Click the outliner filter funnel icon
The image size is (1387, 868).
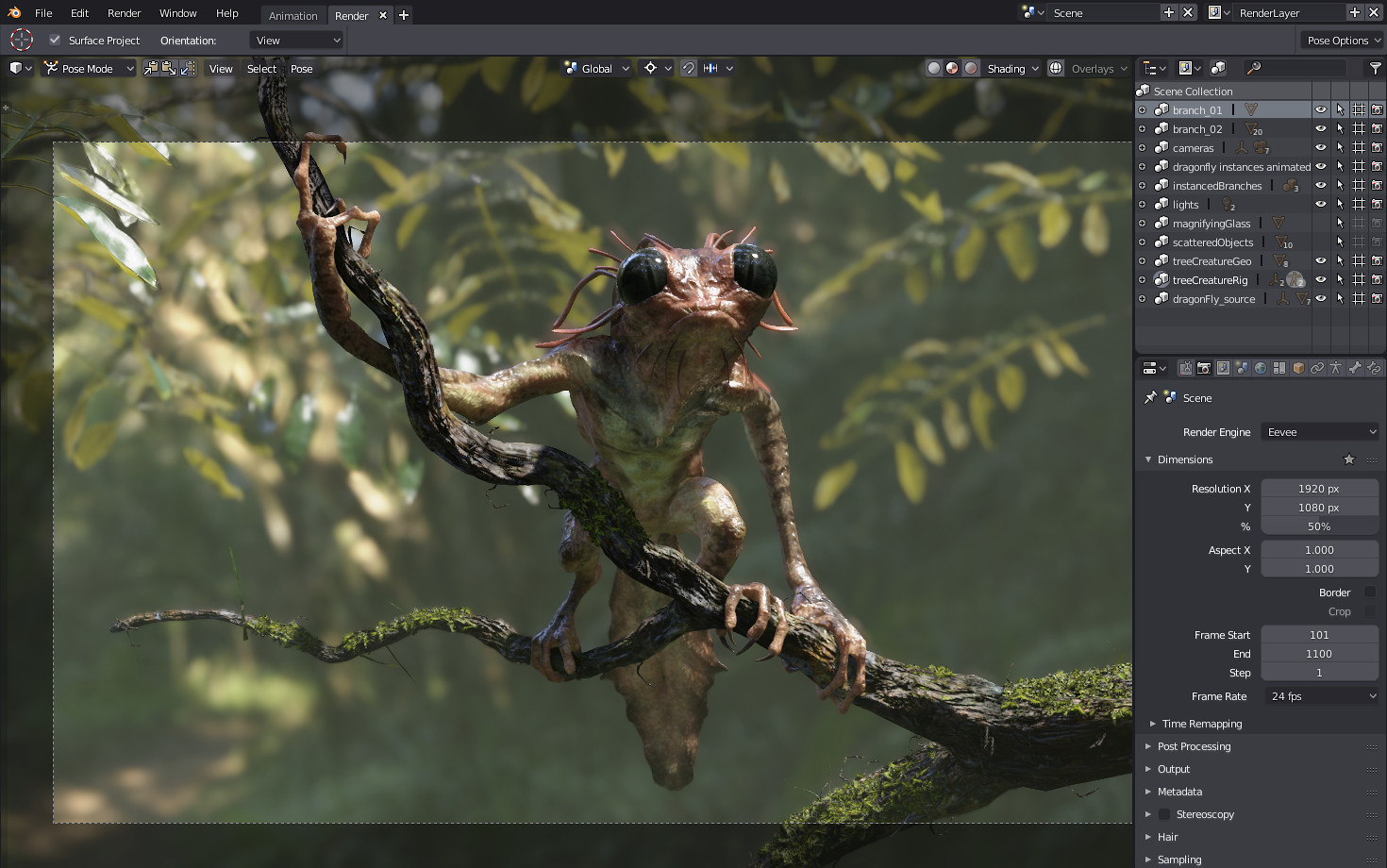click(x=1375, y=68)
